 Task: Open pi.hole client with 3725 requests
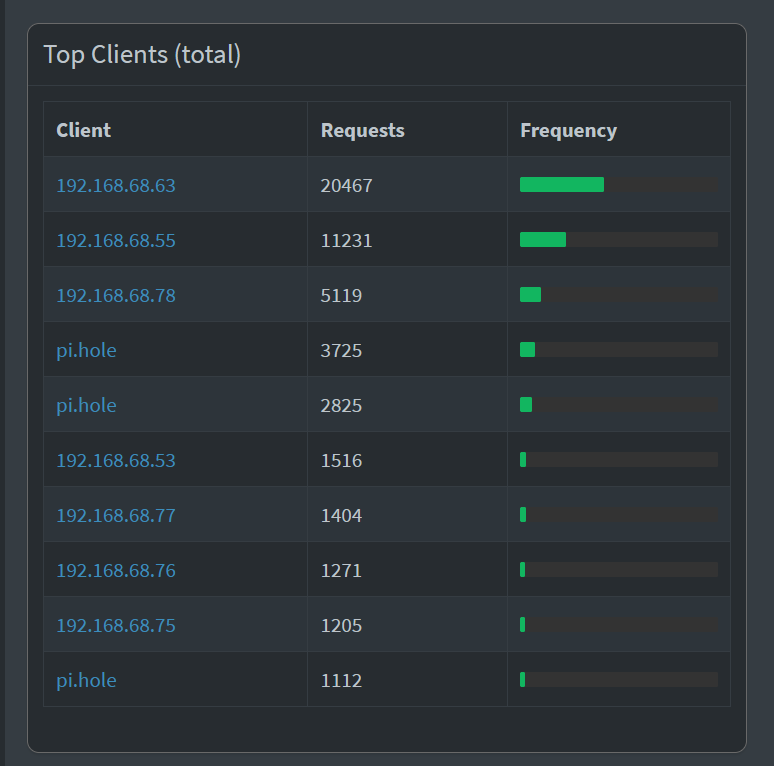point(86,350)
